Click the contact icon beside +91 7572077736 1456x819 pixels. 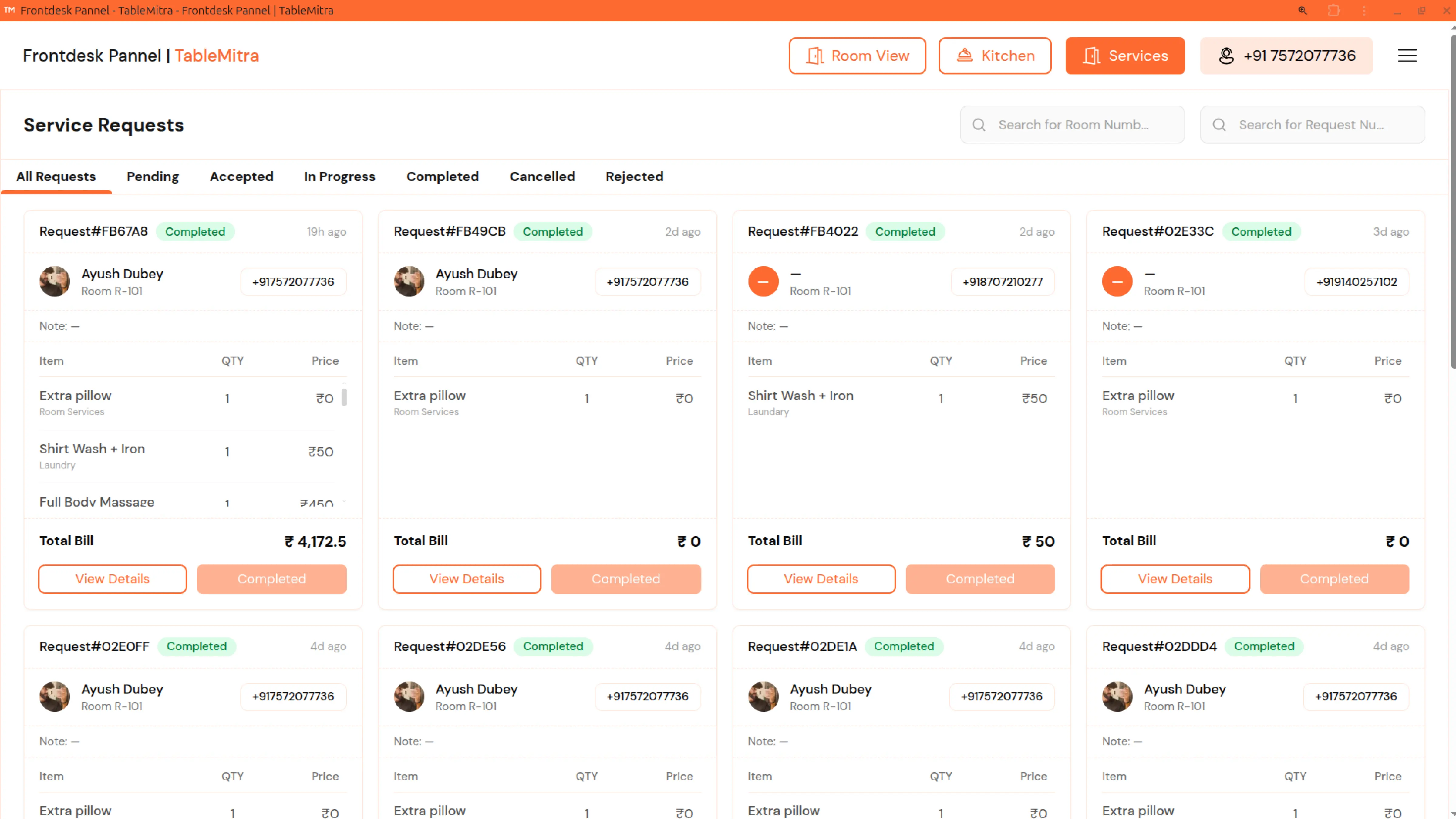tap(1226, 56)
